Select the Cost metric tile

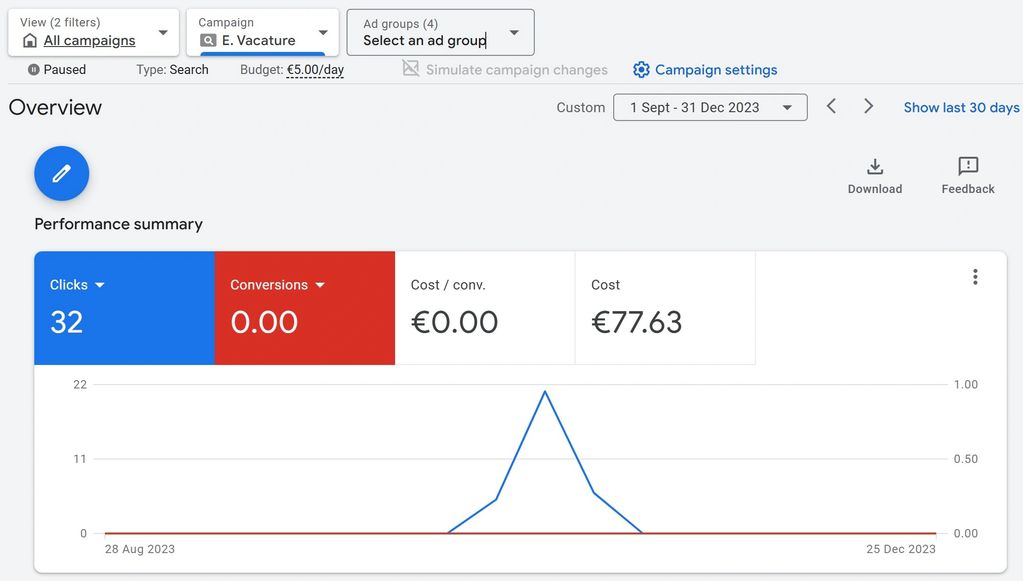[665, 308]
